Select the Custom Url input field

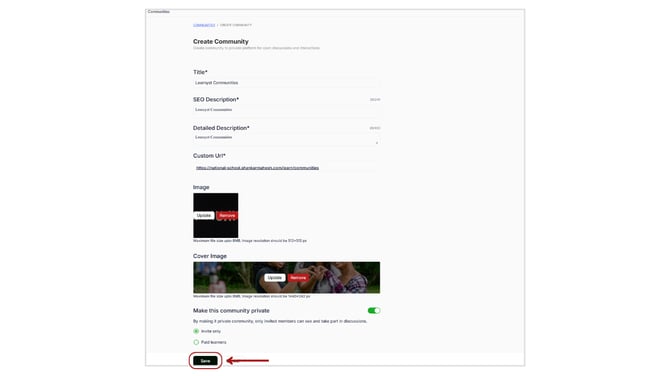click(286, 168)
